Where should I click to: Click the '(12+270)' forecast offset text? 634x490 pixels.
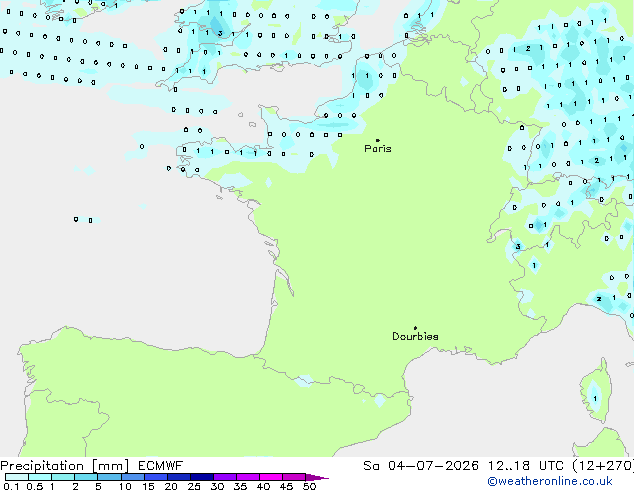(x=603, y=466)
